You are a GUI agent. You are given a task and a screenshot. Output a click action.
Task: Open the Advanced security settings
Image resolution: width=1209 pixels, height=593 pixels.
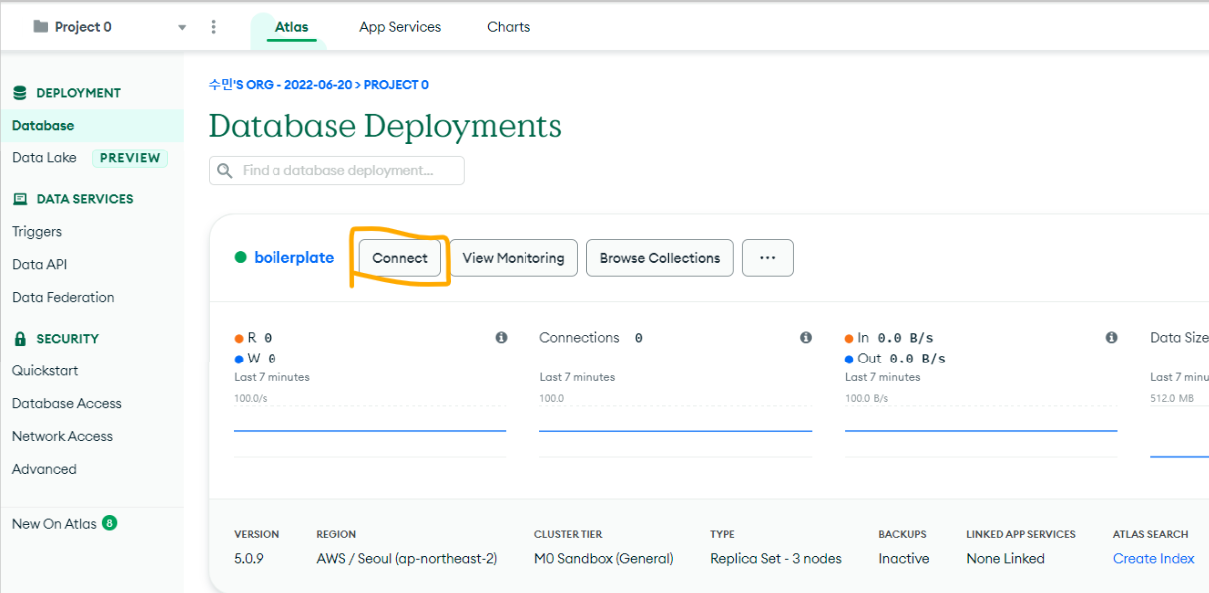pos(44,469)
